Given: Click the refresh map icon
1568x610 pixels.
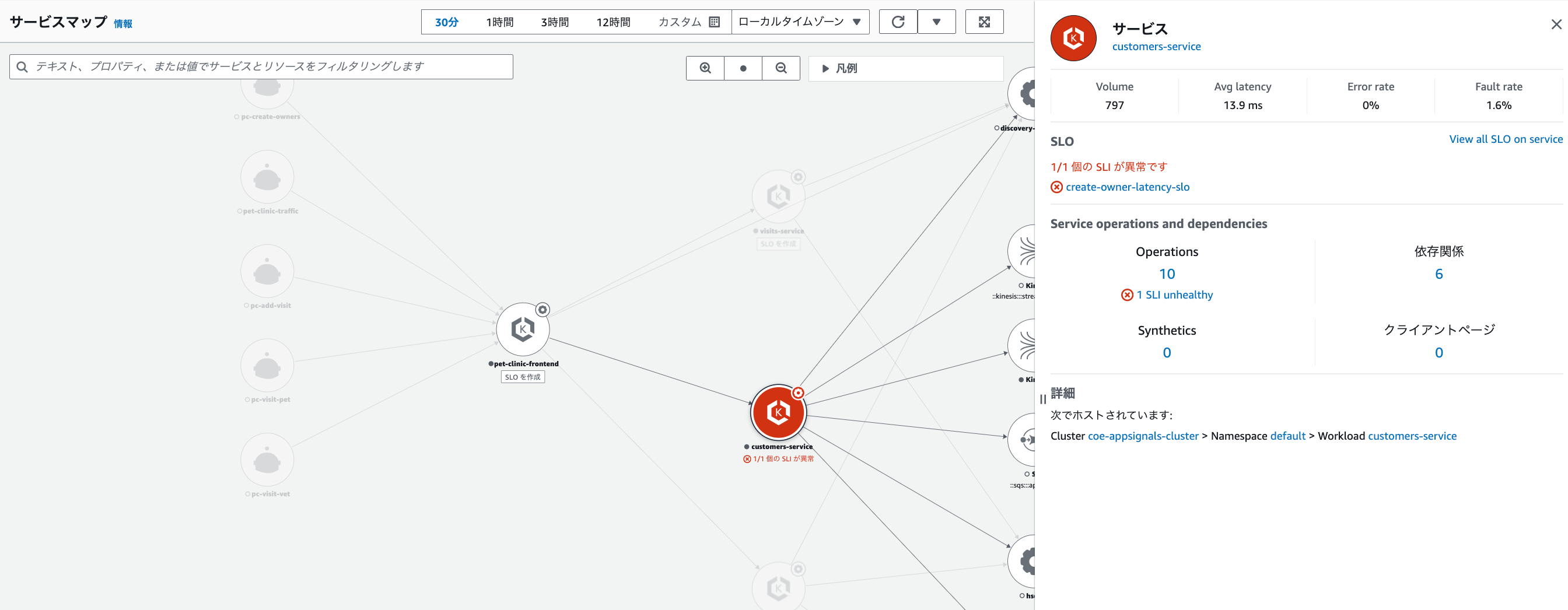Looking at the screenshot, I should coord(898,22).
